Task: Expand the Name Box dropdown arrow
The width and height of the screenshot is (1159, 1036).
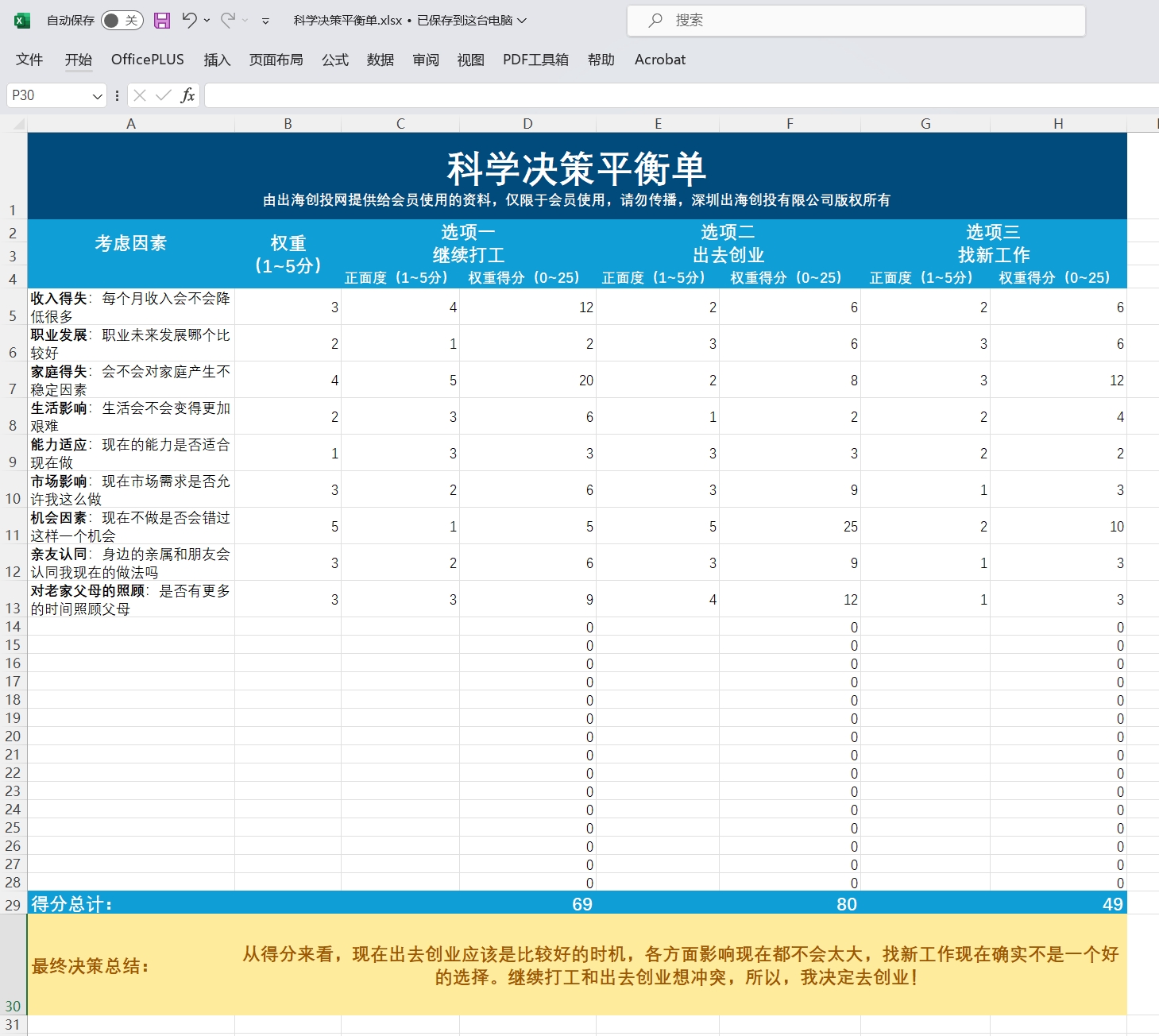Action: (x=98, y=96)
